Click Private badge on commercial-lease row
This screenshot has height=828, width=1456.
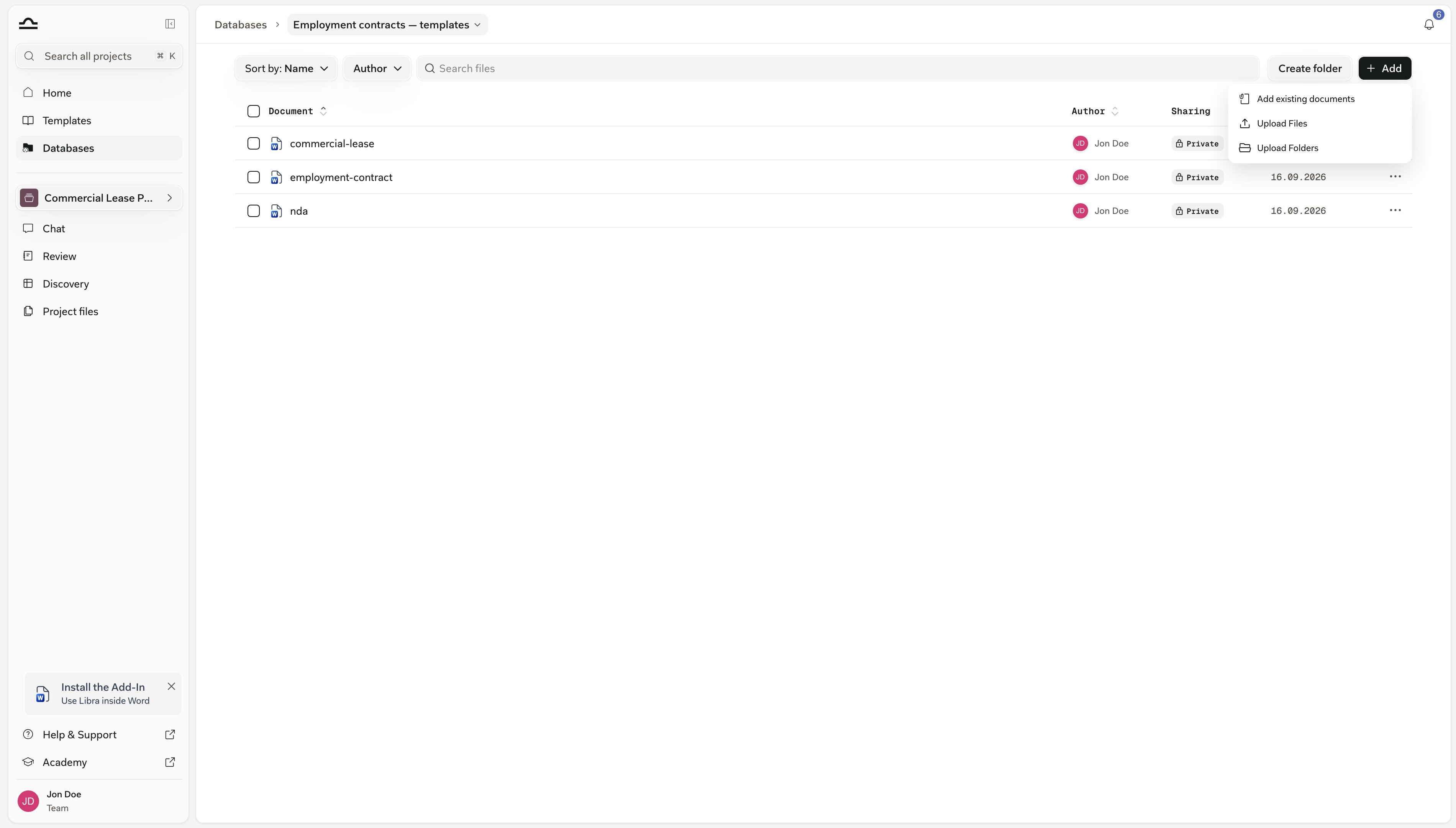(1197, 144)
